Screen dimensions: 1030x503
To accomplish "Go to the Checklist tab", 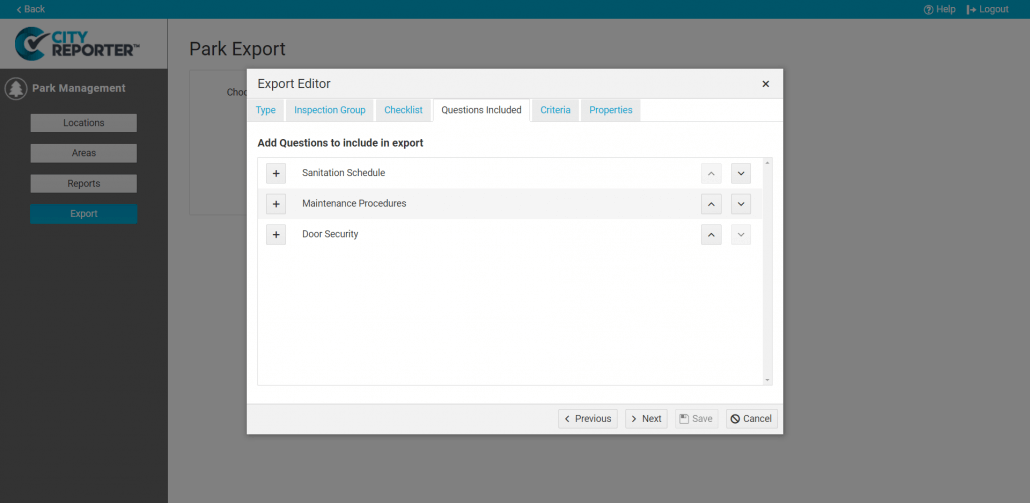I will point(404,110).
